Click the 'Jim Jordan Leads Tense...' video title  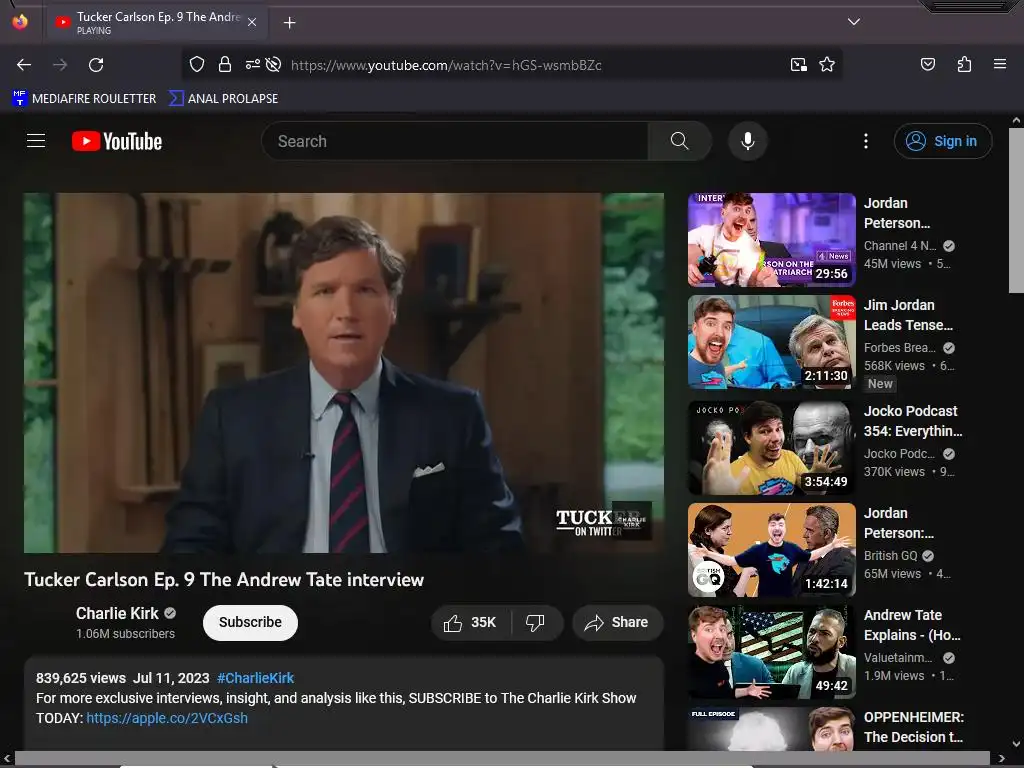click(908, 315)
